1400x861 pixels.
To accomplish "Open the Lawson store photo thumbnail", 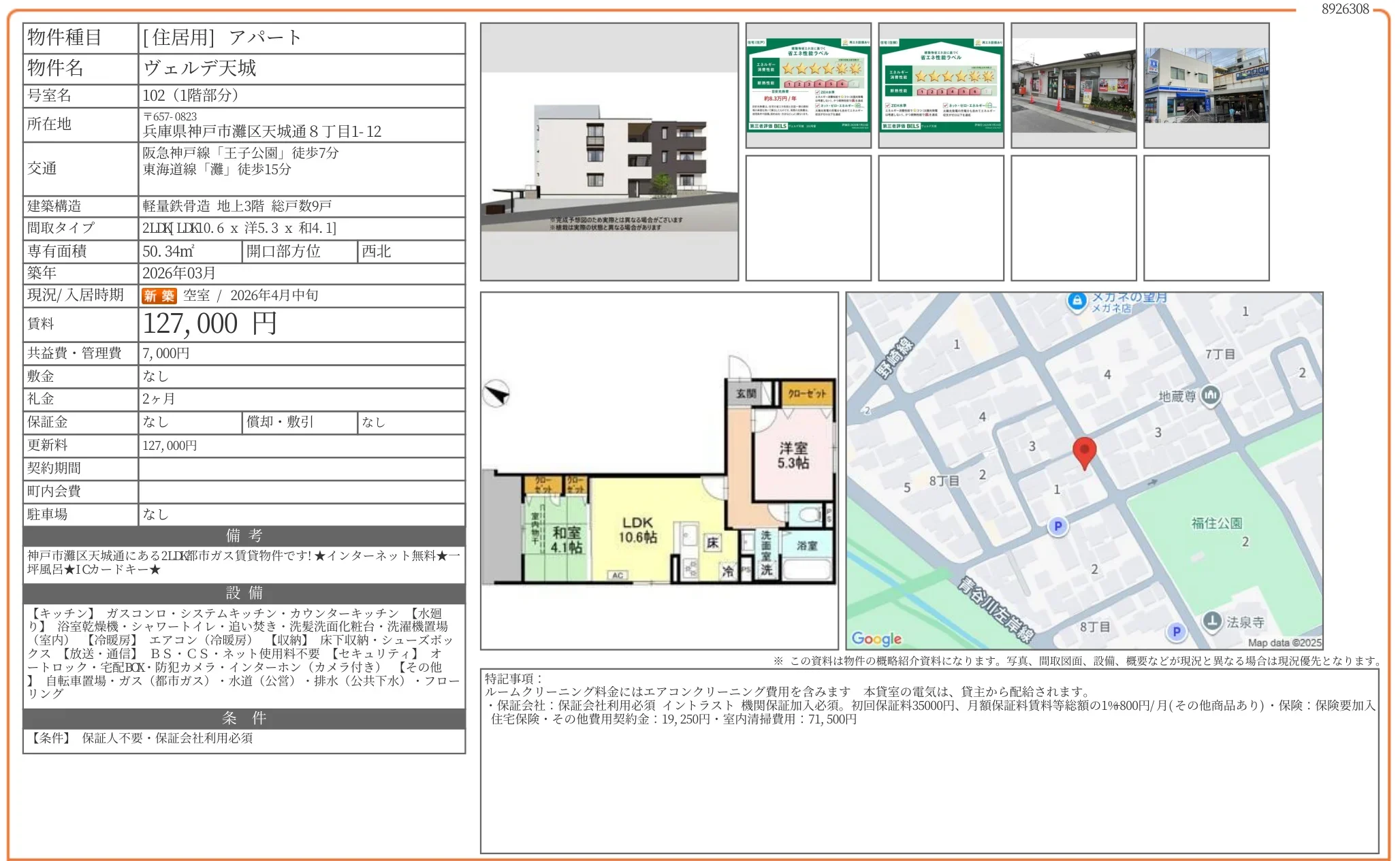I will (x=1206, y=85).
